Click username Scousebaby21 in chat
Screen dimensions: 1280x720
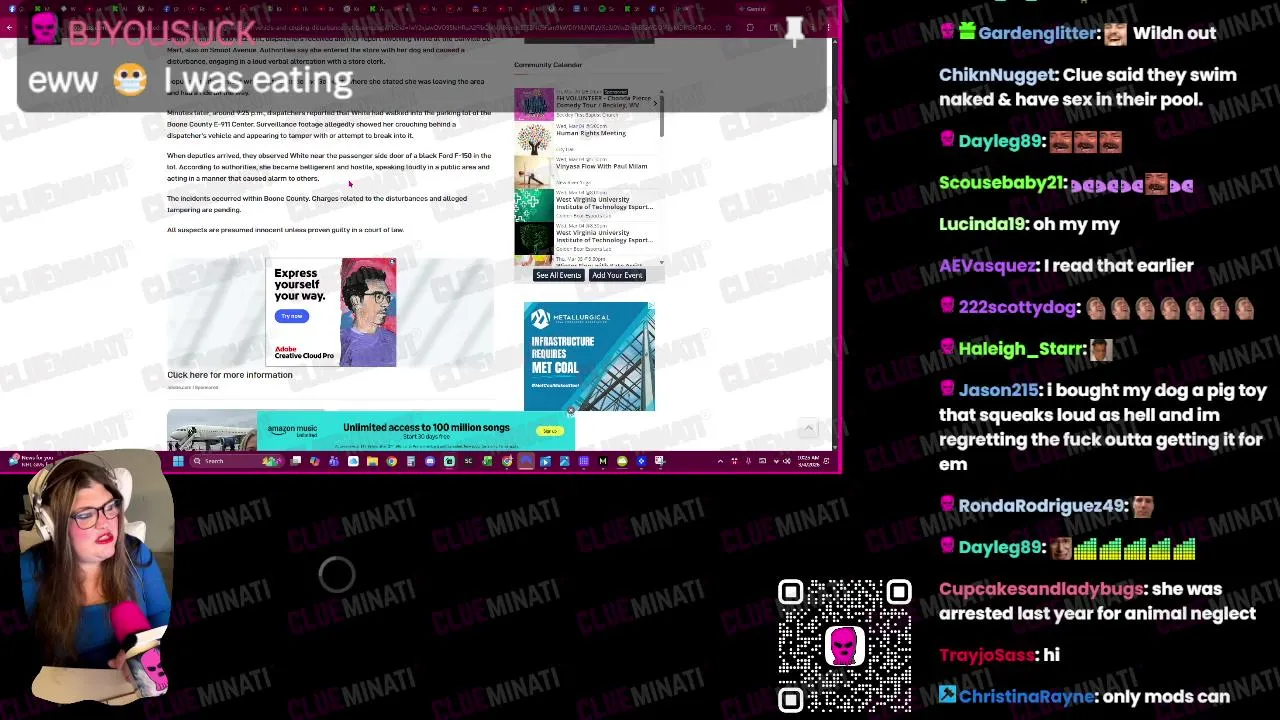pyautogui.click(x=1002, y=183)
